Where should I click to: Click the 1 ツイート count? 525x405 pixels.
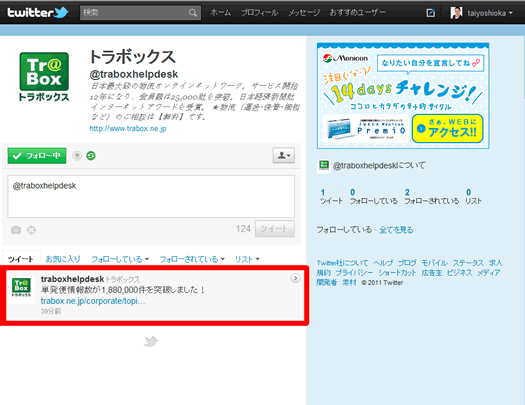[331, 196]
